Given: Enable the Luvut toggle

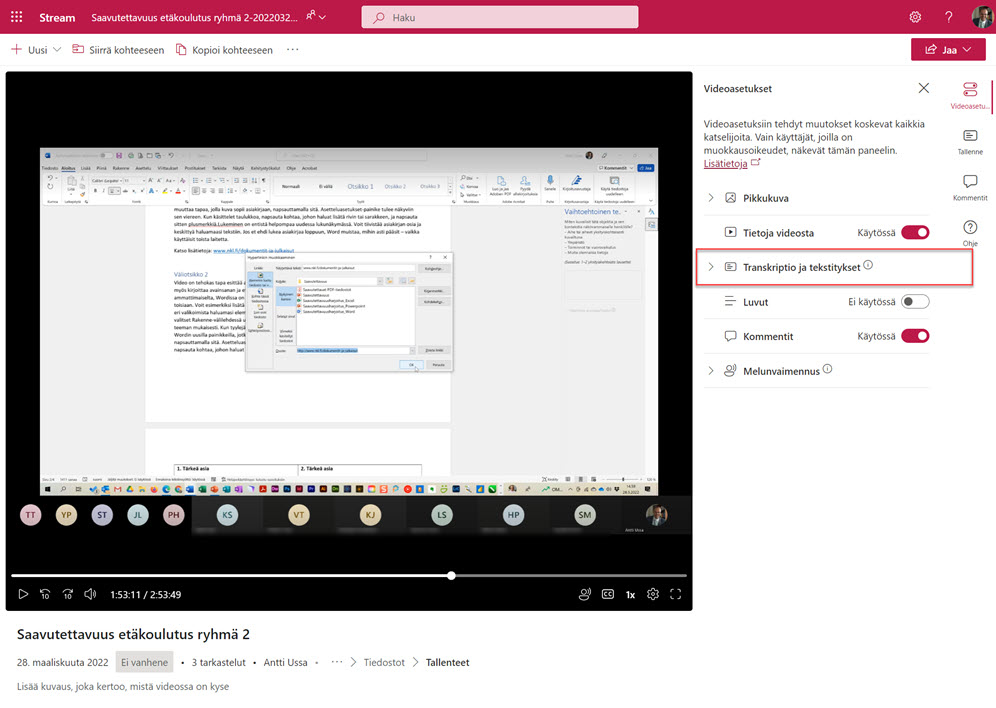Looking at the screenshot, I should point(916,302).
